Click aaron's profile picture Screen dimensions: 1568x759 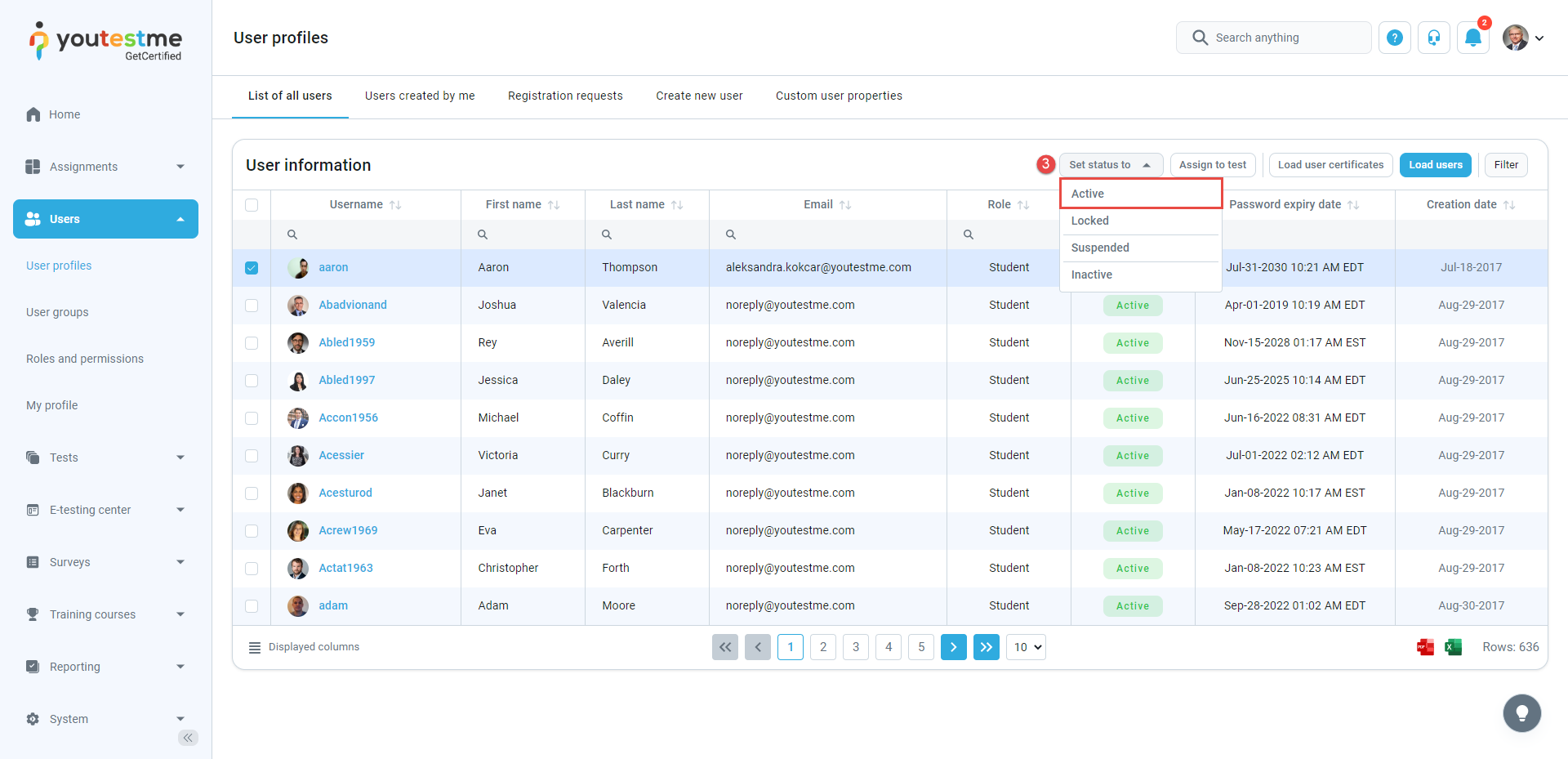298,268
